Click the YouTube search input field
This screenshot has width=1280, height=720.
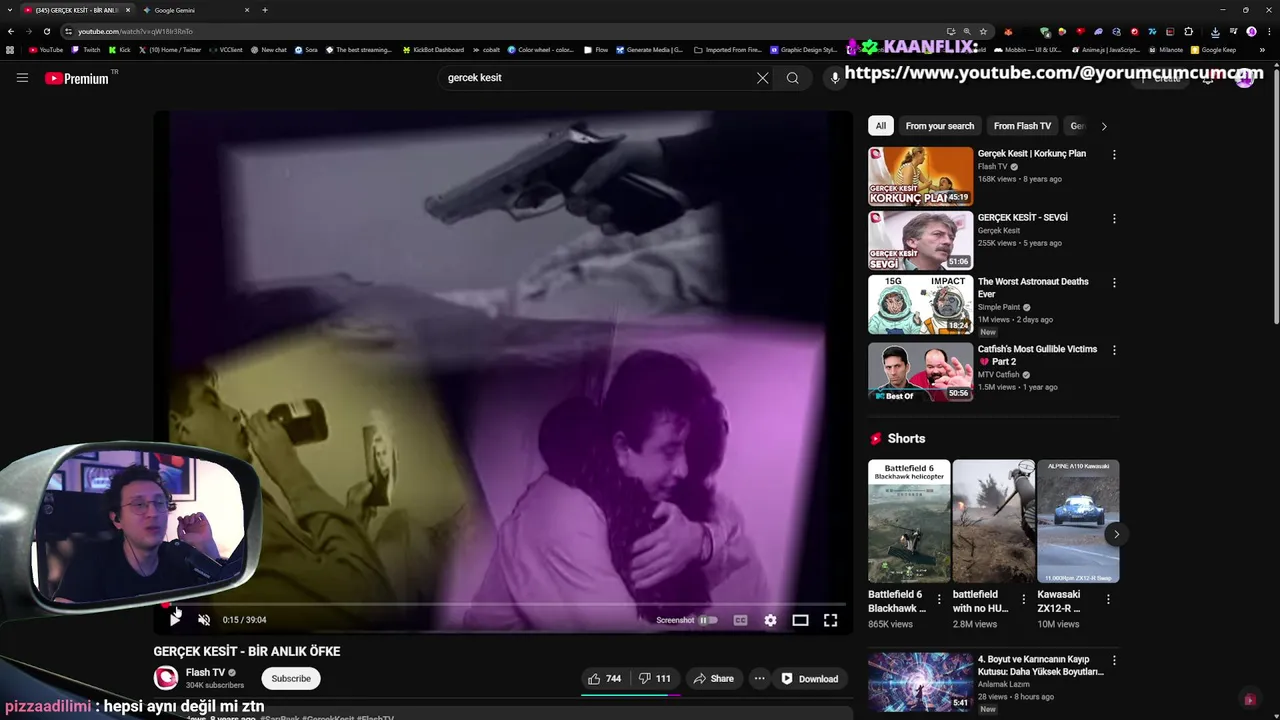[x=595, y=78]
